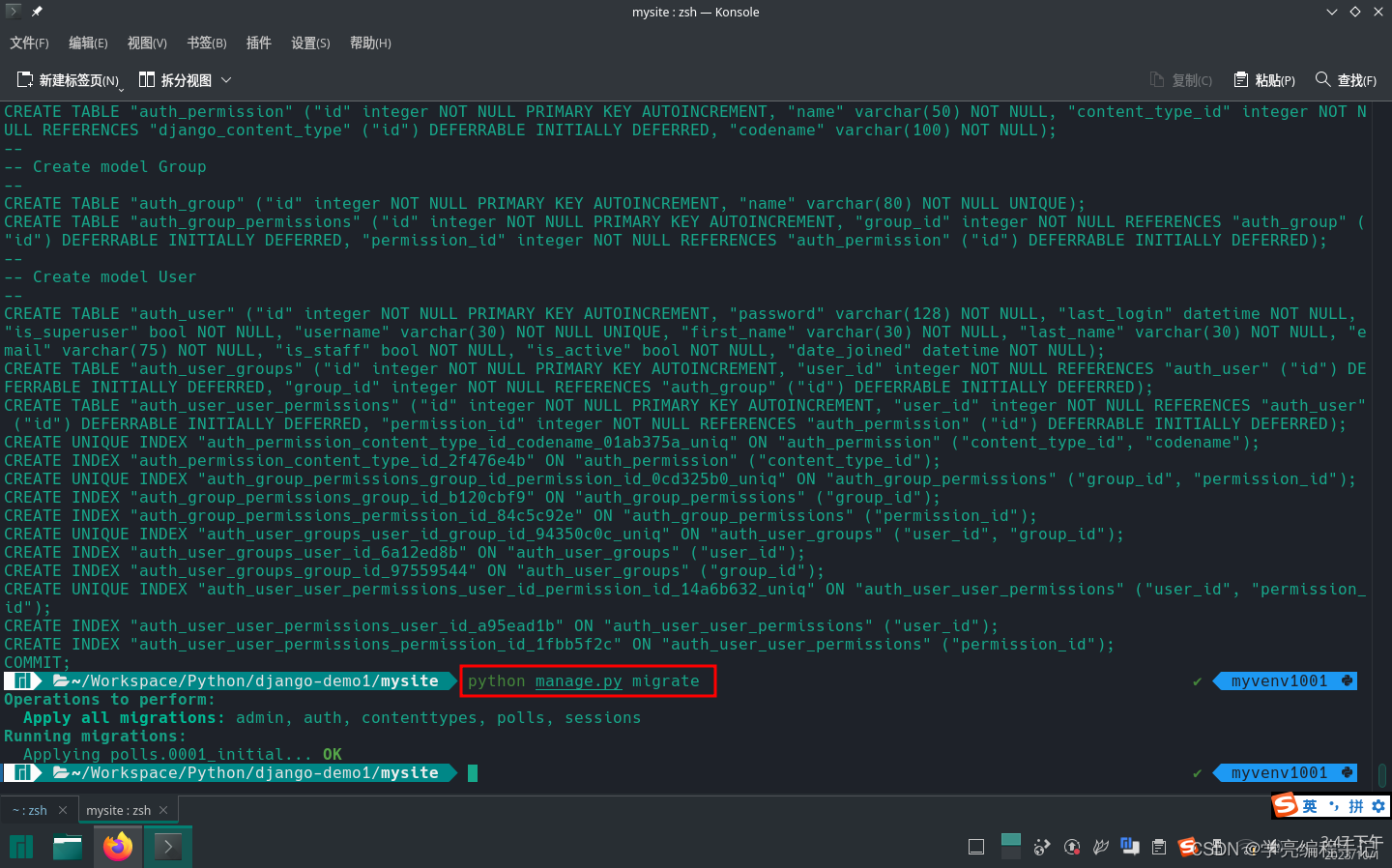Launch Firefox from the taskbar
The height and width of the screenshot is (868, 1392).
coord(118,847)
